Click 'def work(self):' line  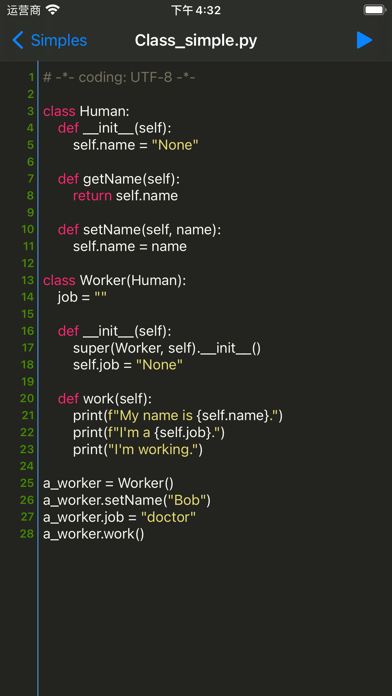105,399
